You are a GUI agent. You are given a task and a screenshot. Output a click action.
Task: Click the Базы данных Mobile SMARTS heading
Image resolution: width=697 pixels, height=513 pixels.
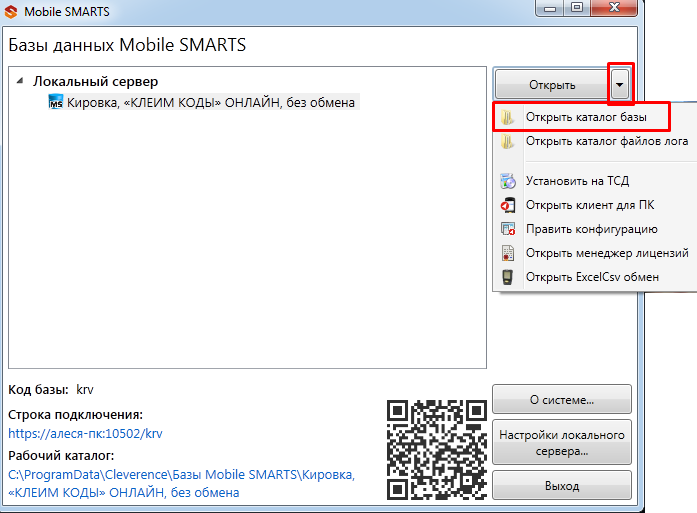click(x=127, y=45)
